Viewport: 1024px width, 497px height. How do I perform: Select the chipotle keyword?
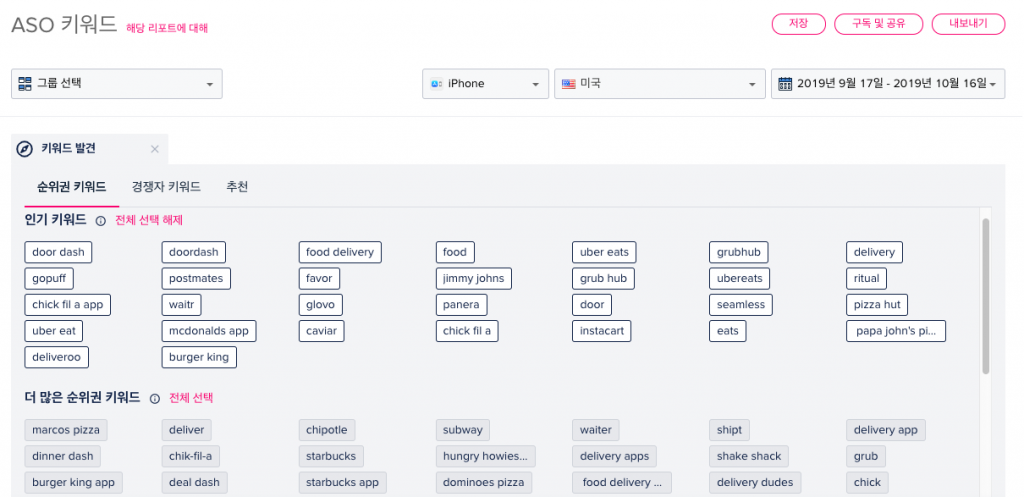point(327,430)
